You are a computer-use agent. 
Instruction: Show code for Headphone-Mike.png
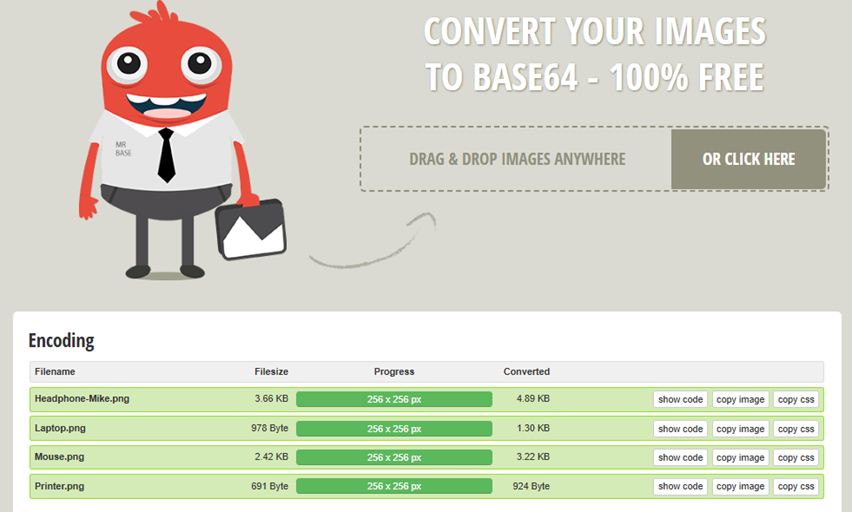[x=681, y=399]
